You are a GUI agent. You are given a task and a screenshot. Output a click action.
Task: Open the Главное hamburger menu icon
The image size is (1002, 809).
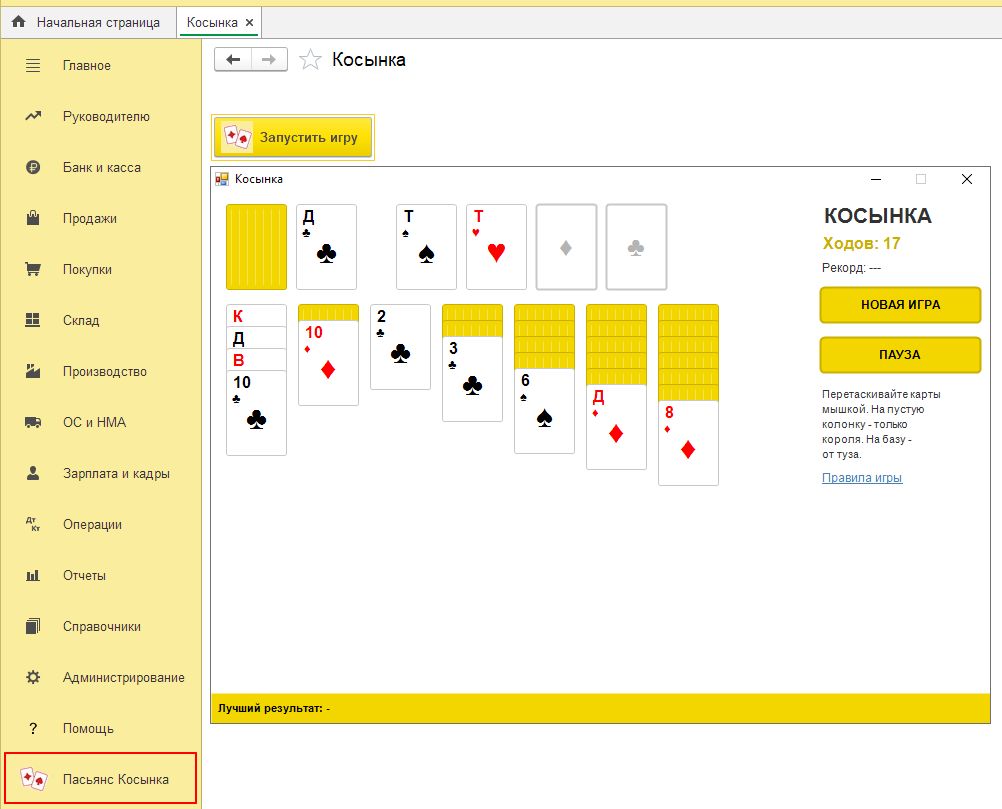click(x=33, y=65)
